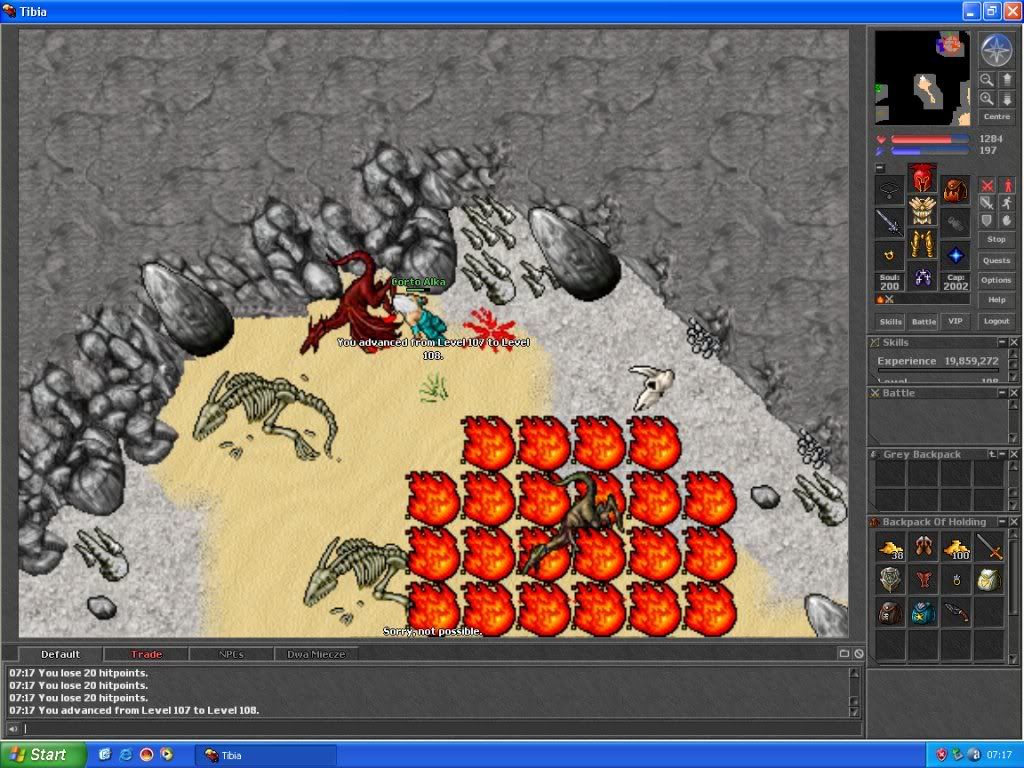Screen dimensions: 1024x768
Task: Open the brown skull backpack item
Action: coord(891,613)
